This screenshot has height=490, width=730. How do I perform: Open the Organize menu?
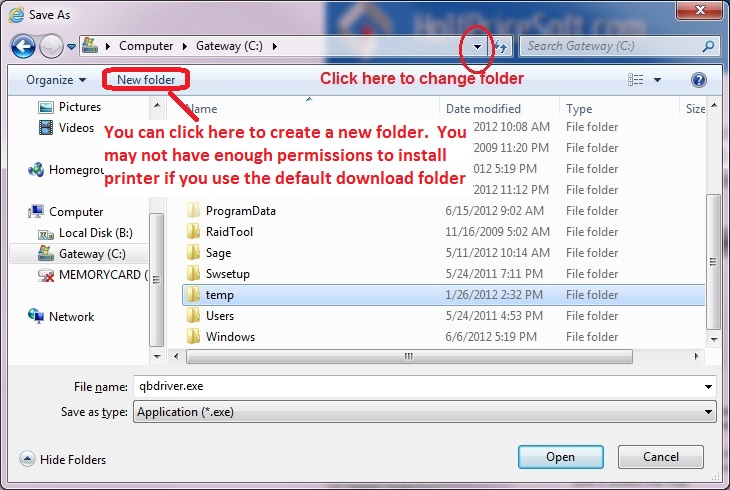pyautogui.click(x=56, y=80)
